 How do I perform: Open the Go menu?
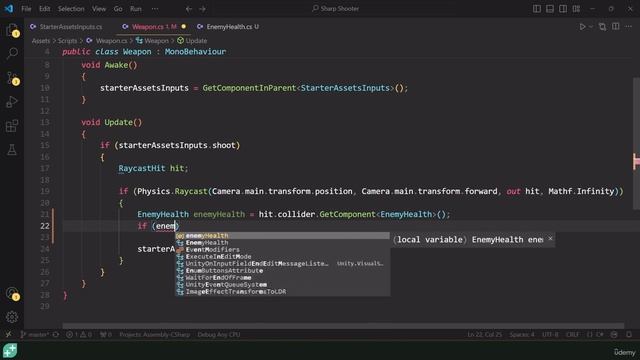[x=118, y=9]
